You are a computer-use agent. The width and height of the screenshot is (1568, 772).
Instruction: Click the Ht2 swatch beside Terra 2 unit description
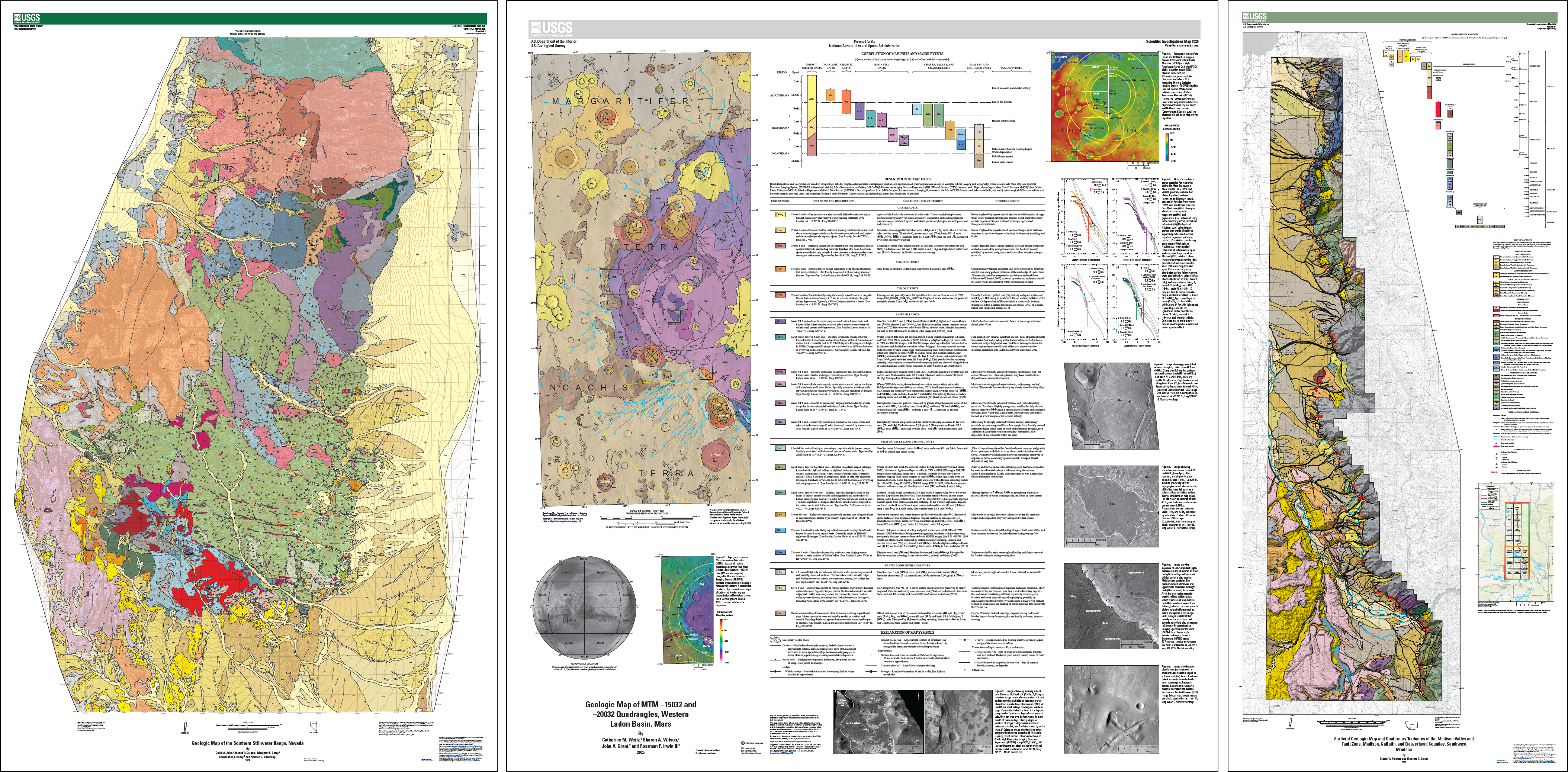pyautogui.click(x=780, y=572)
